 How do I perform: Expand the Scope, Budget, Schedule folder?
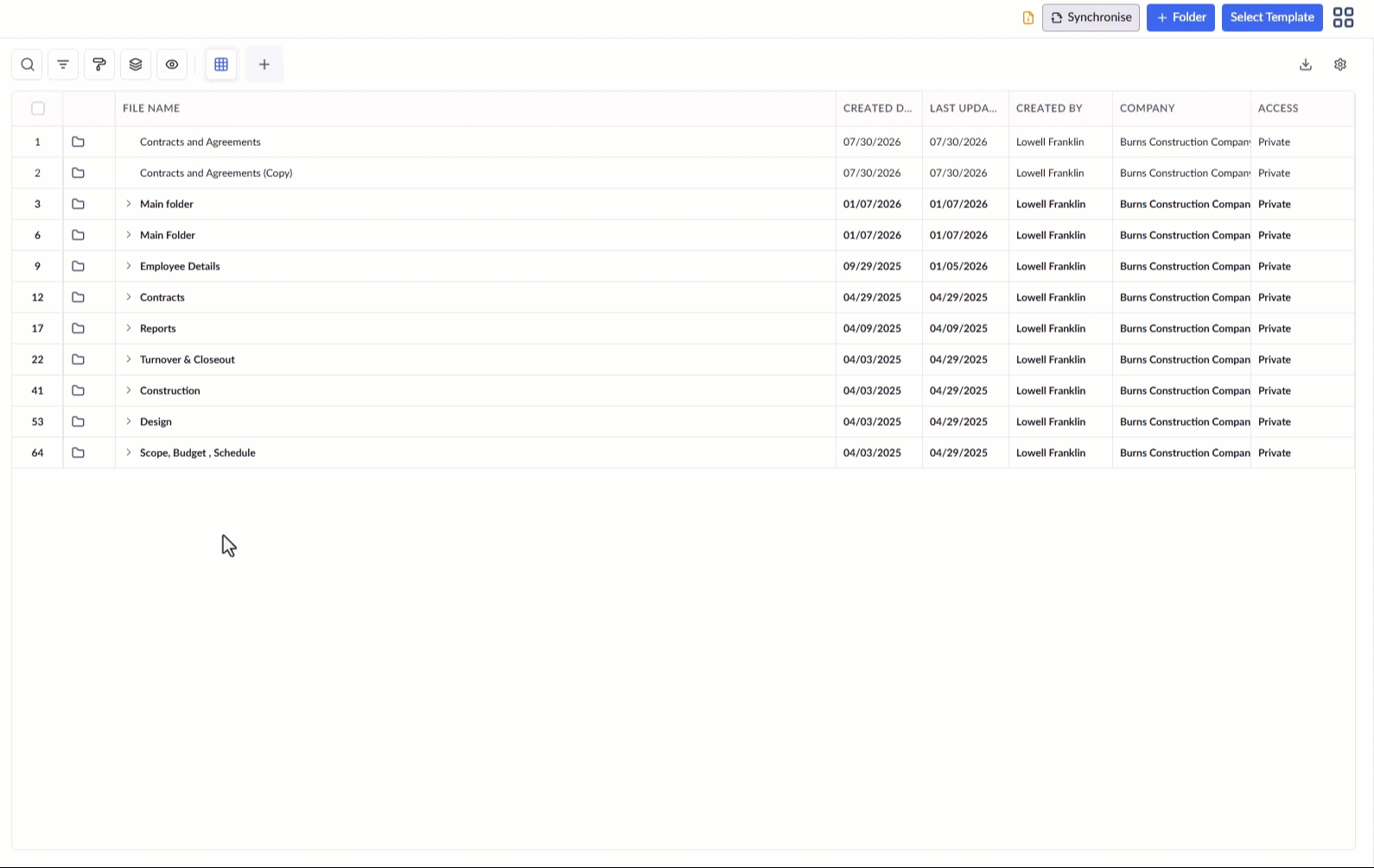(x=129, y=453)
